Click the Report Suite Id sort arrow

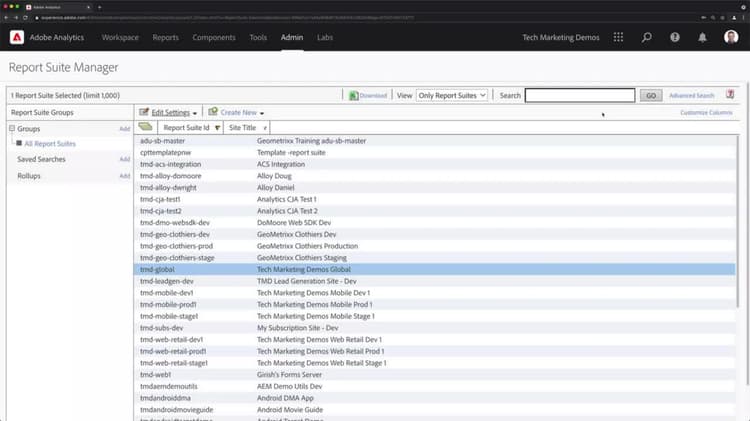pos(217,128)
